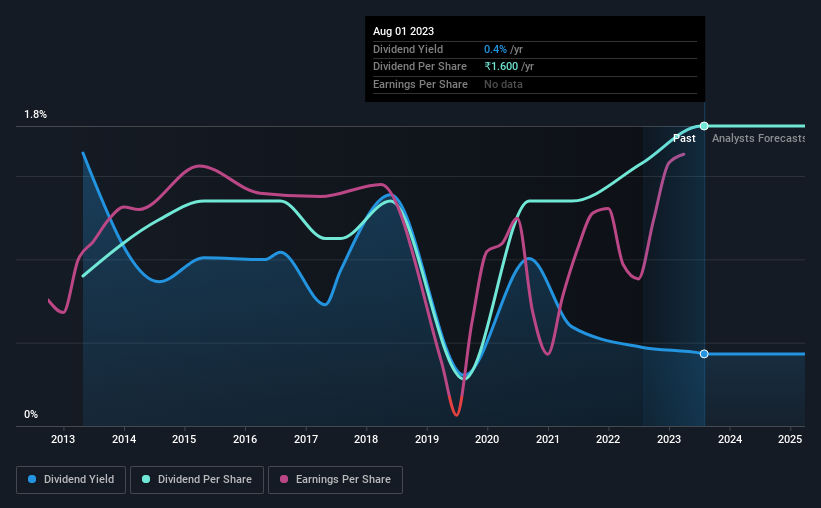Toggle the Earnings Per Share legend button
Image resolution: width=821 pixels, height=508 pixels.
click(336, 480)
